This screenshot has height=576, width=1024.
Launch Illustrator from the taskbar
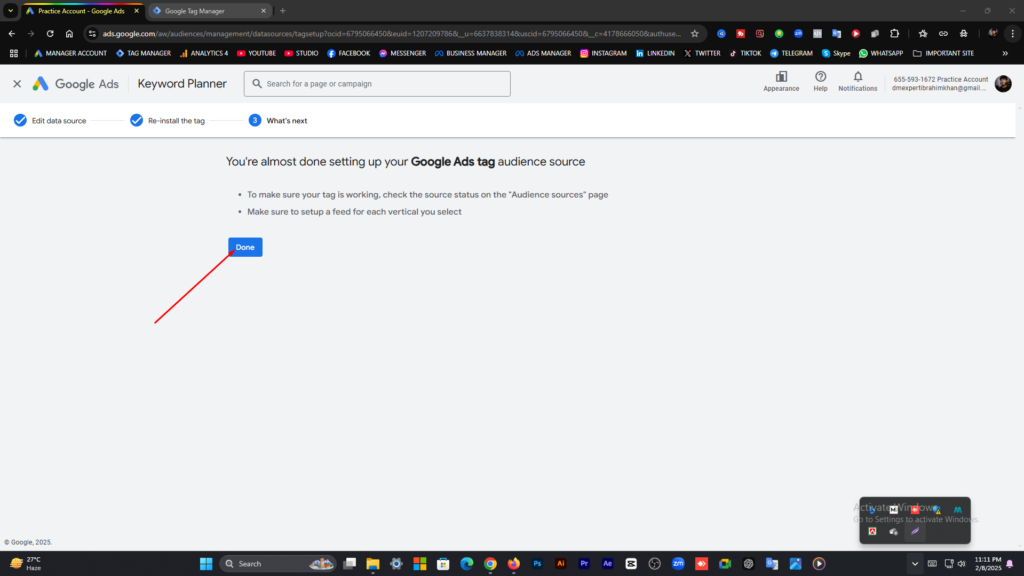click(560, 564)
